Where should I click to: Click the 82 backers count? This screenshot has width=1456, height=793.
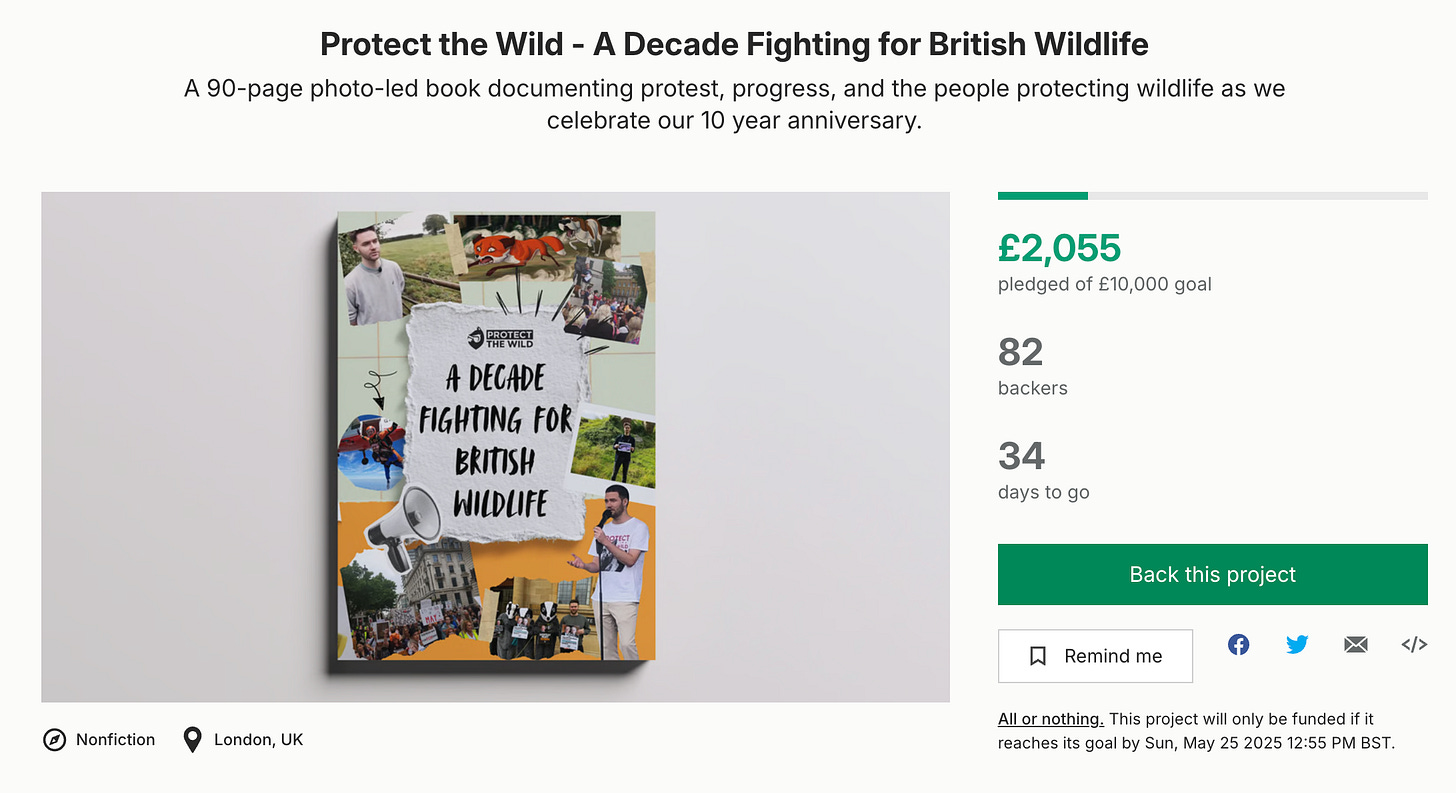click(1020, 352)
